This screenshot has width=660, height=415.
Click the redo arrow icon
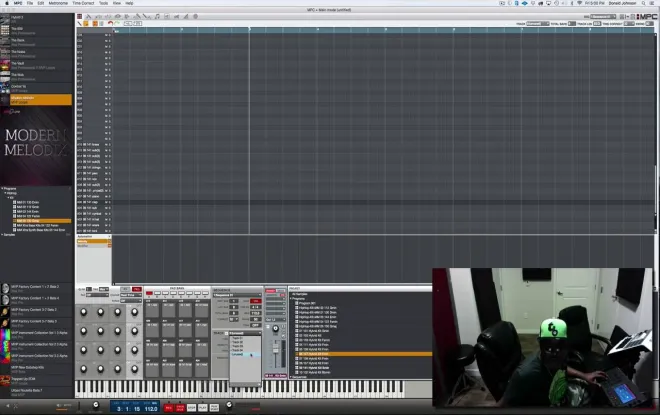117,23
